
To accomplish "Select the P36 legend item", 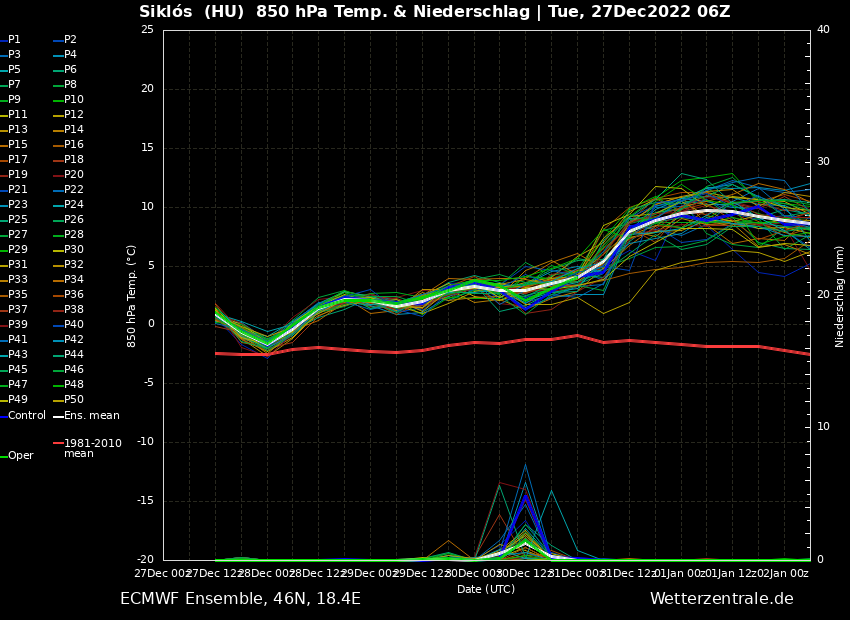I will click(74, 295).
